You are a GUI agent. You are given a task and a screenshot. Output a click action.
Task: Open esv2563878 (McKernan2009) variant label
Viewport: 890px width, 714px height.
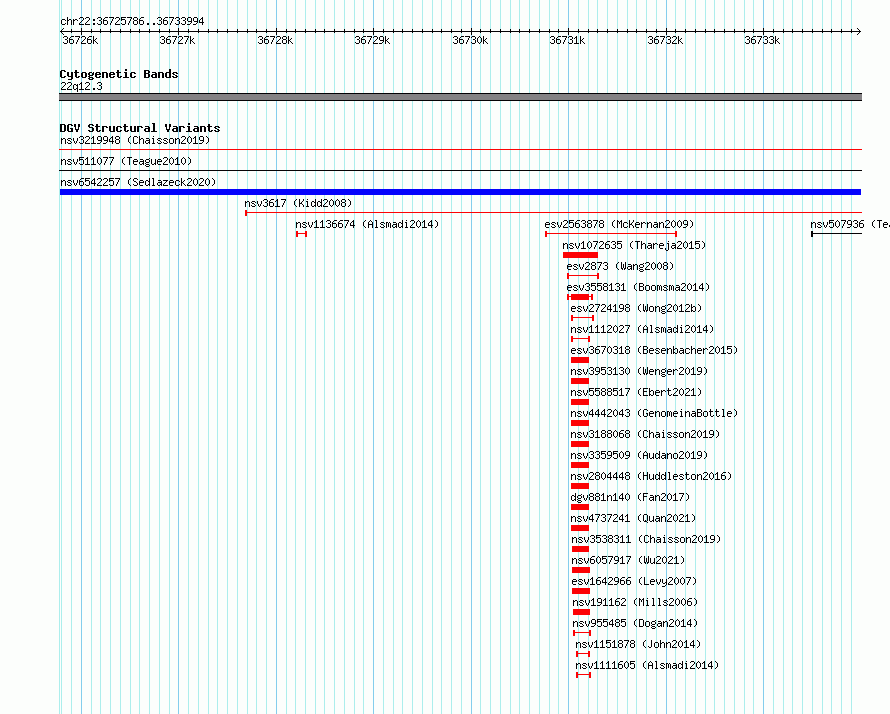(x=619, y=224)
